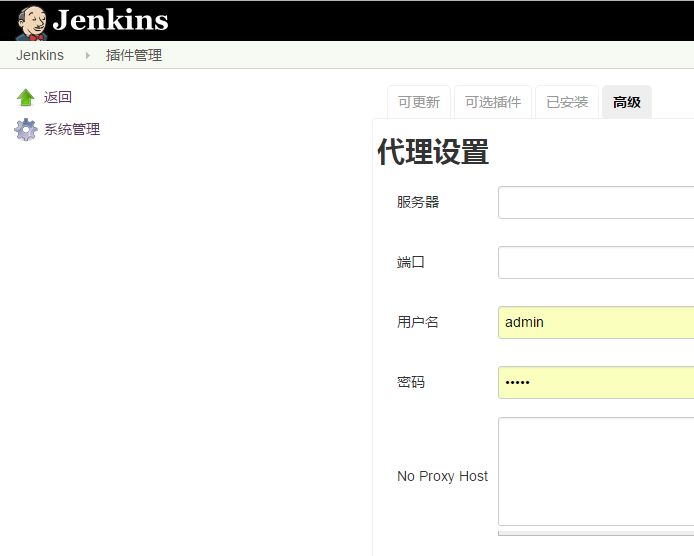The width and height of the screenshot is (694, 556).
Task: Open the Jenkins breadcrumb link
Action: coord(40,55)
